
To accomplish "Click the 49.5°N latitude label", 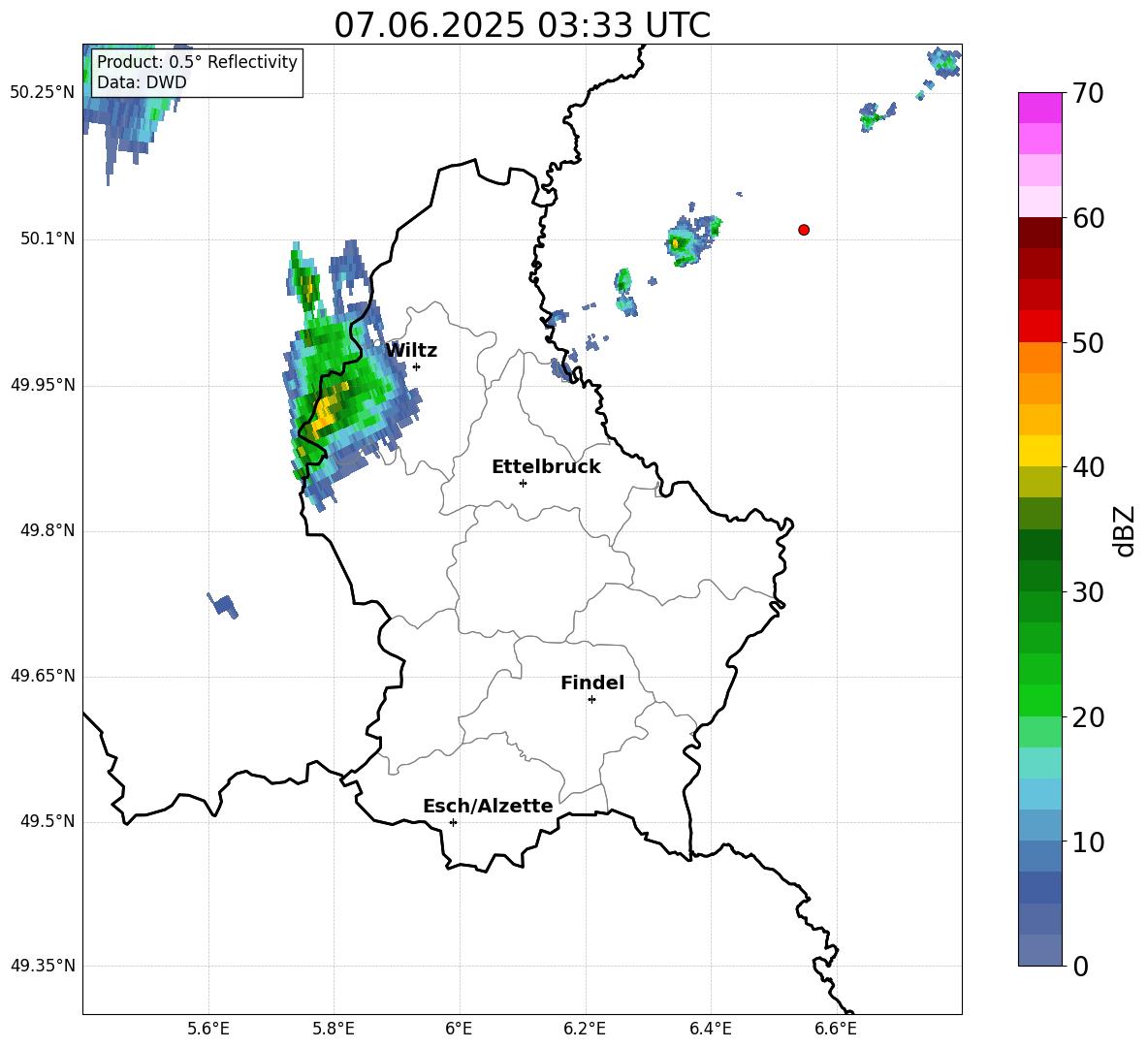I will pos(48,821).
